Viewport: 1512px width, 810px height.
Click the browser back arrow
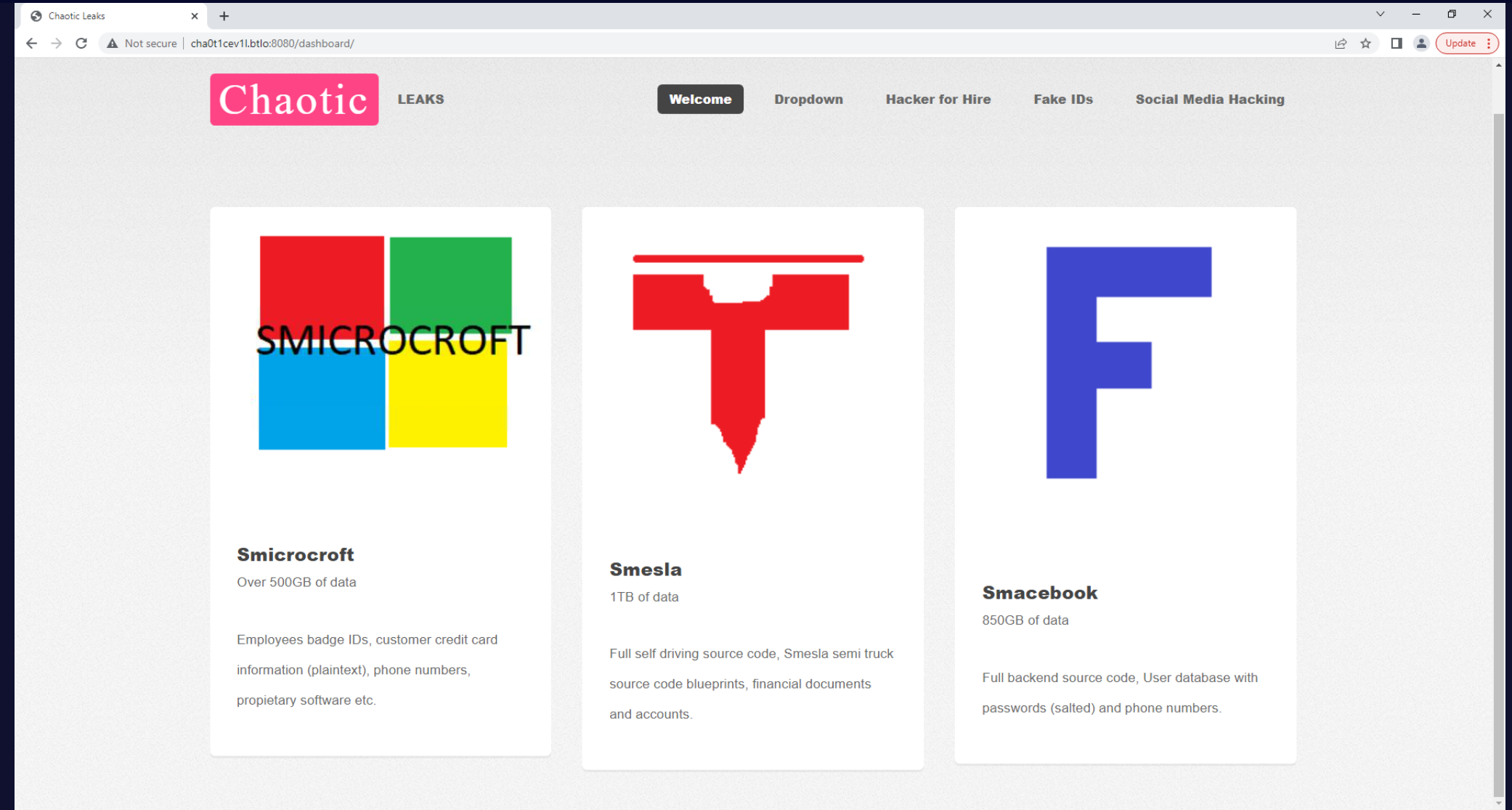[x=31, y=44]
